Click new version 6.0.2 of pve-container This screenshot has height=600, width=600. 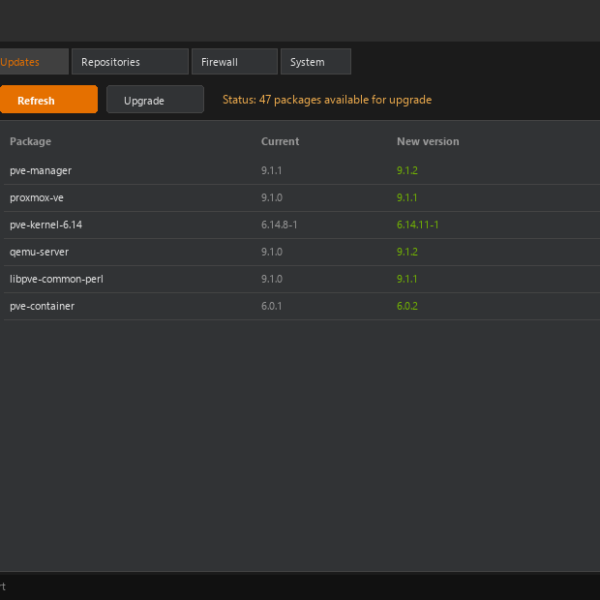(407, 307)
